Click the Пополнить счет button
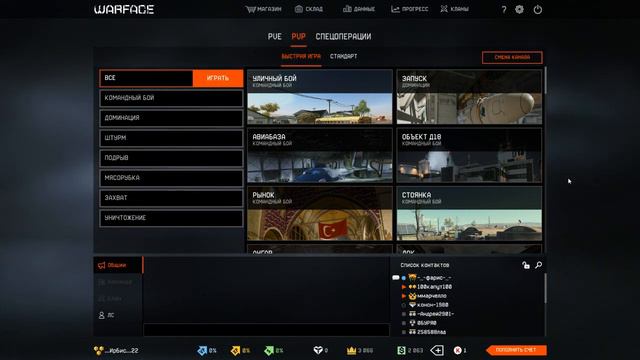Image resolution: width=640 pixels, height=360 pixels. tap(516, 350)
